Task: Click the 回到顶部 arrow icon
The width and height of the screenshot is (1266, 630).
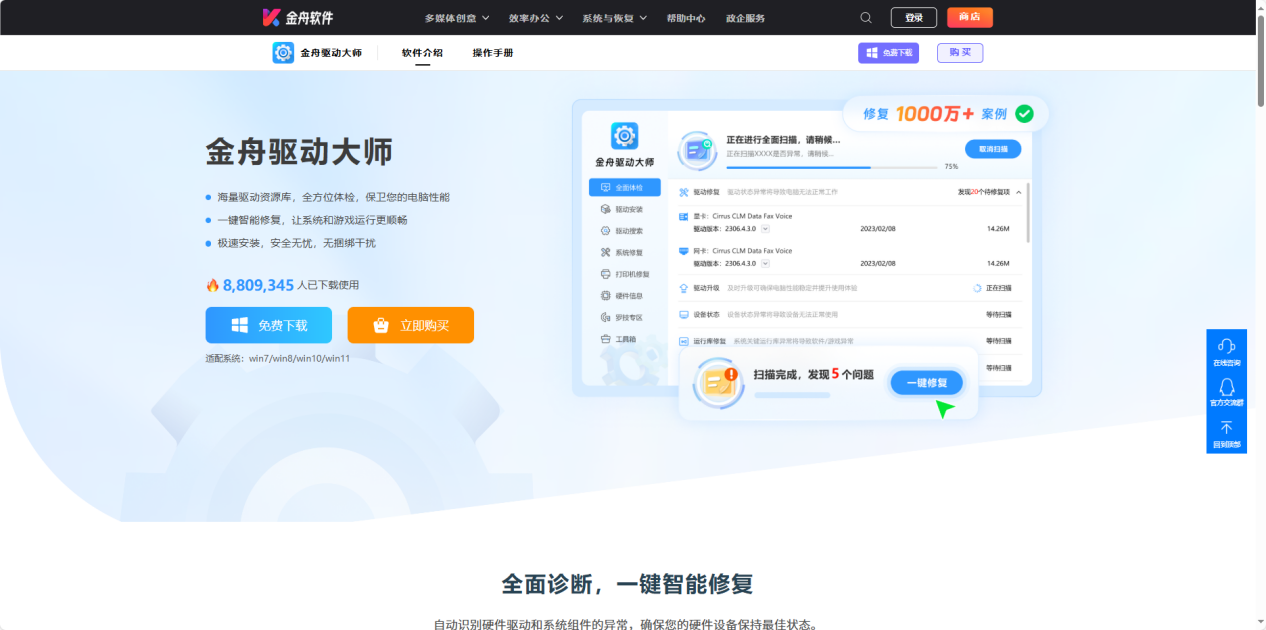Action: pyautogui.click(x=1226, y=427)
